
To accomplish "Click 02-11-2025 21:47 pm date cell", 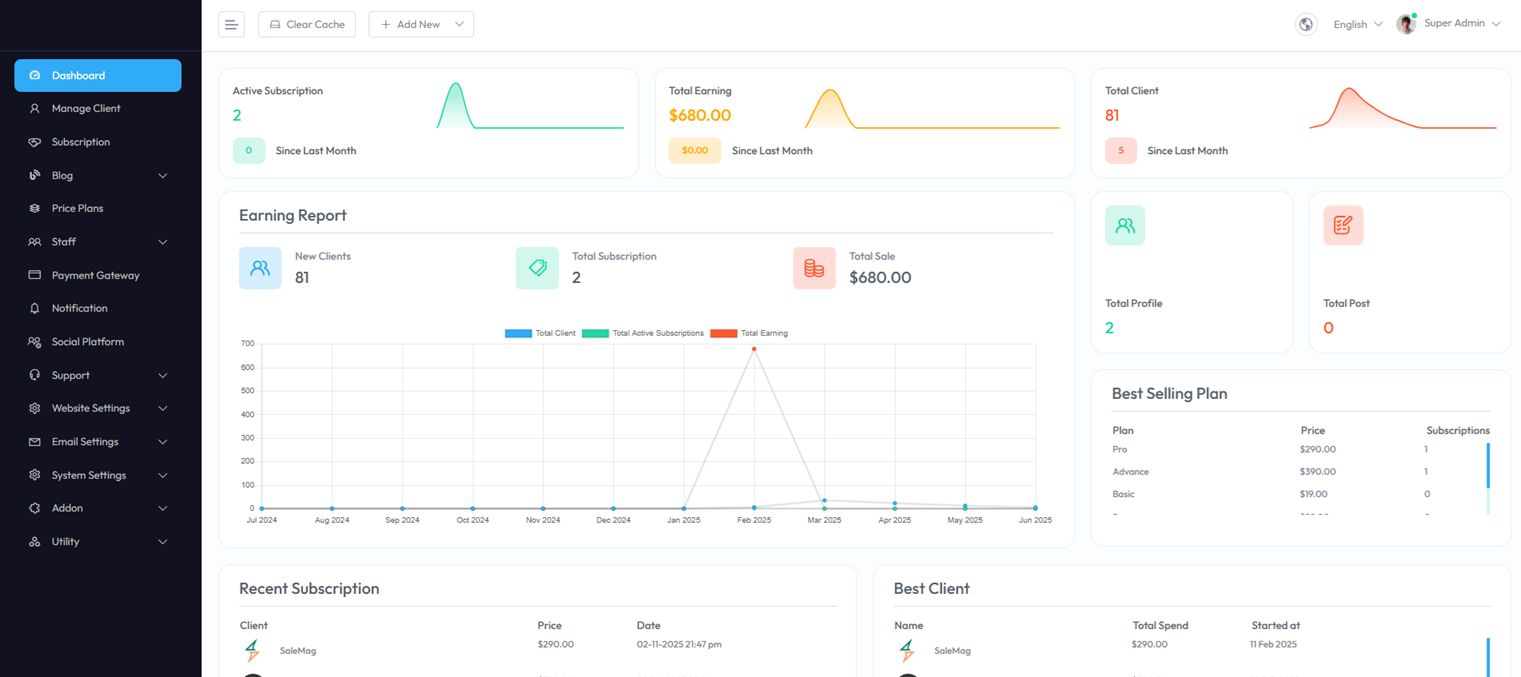I will 679,644.
